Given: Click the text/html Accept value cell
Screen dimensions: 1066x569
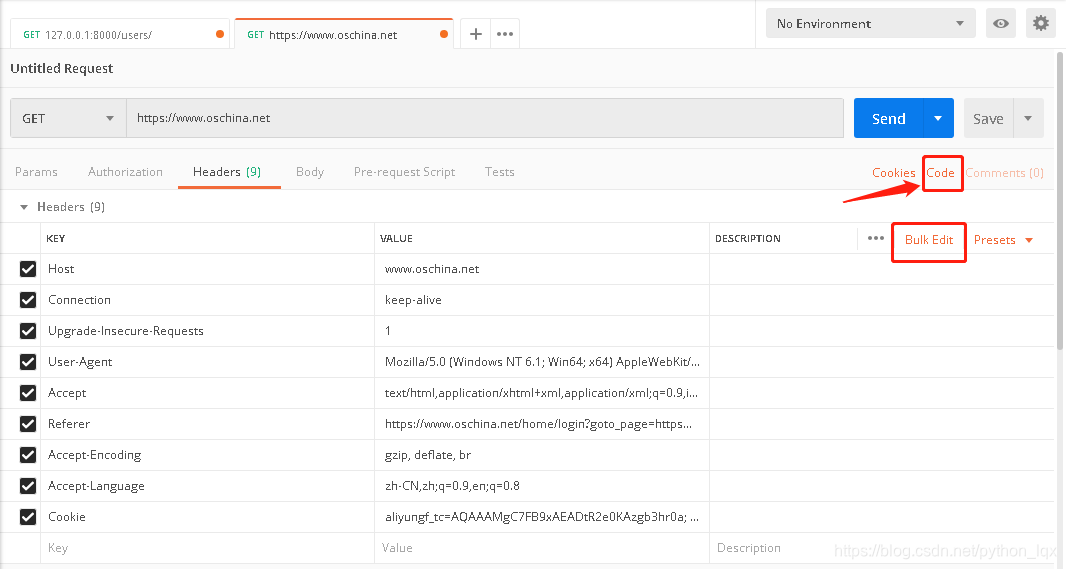Looking at the screenshot, I should point(542,393).
